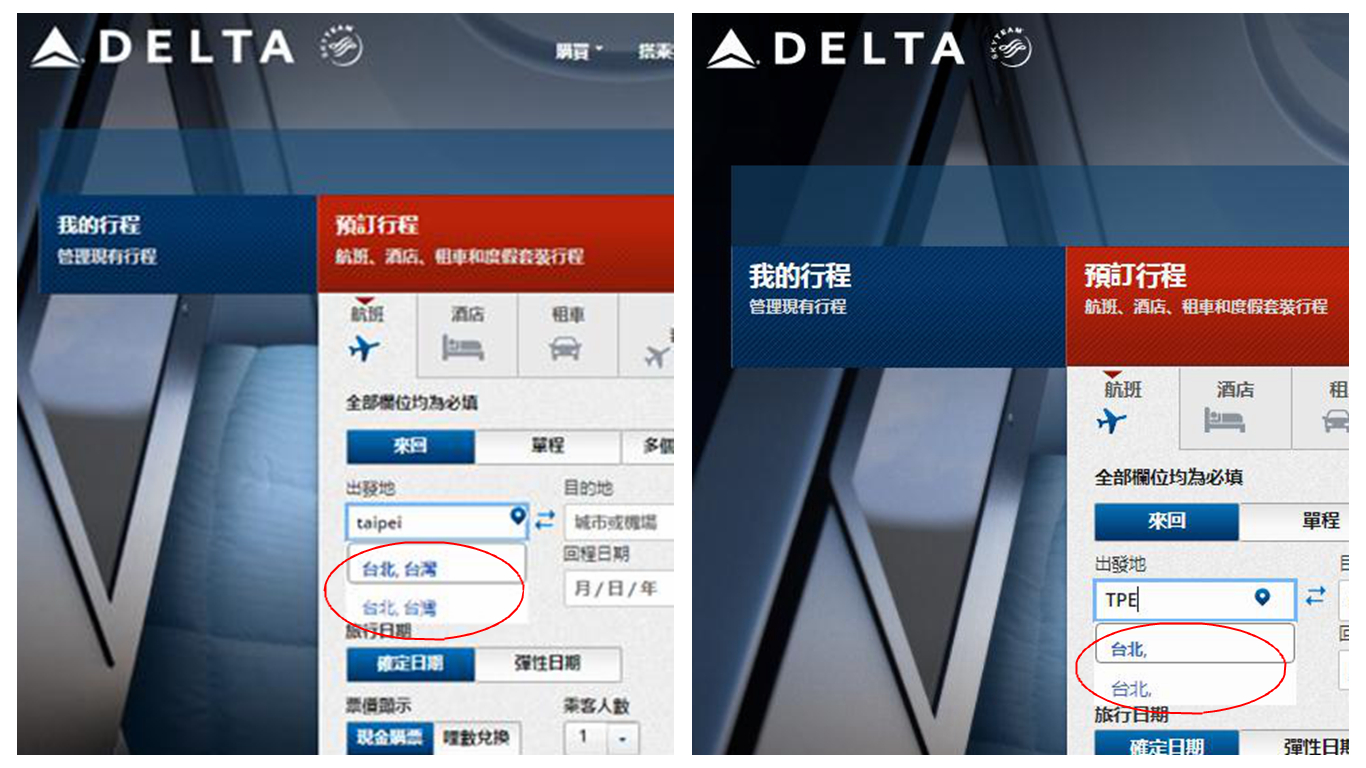Select 單程 trip type above TPE field
1366x768 pixels.
[x=1320, y=521]
